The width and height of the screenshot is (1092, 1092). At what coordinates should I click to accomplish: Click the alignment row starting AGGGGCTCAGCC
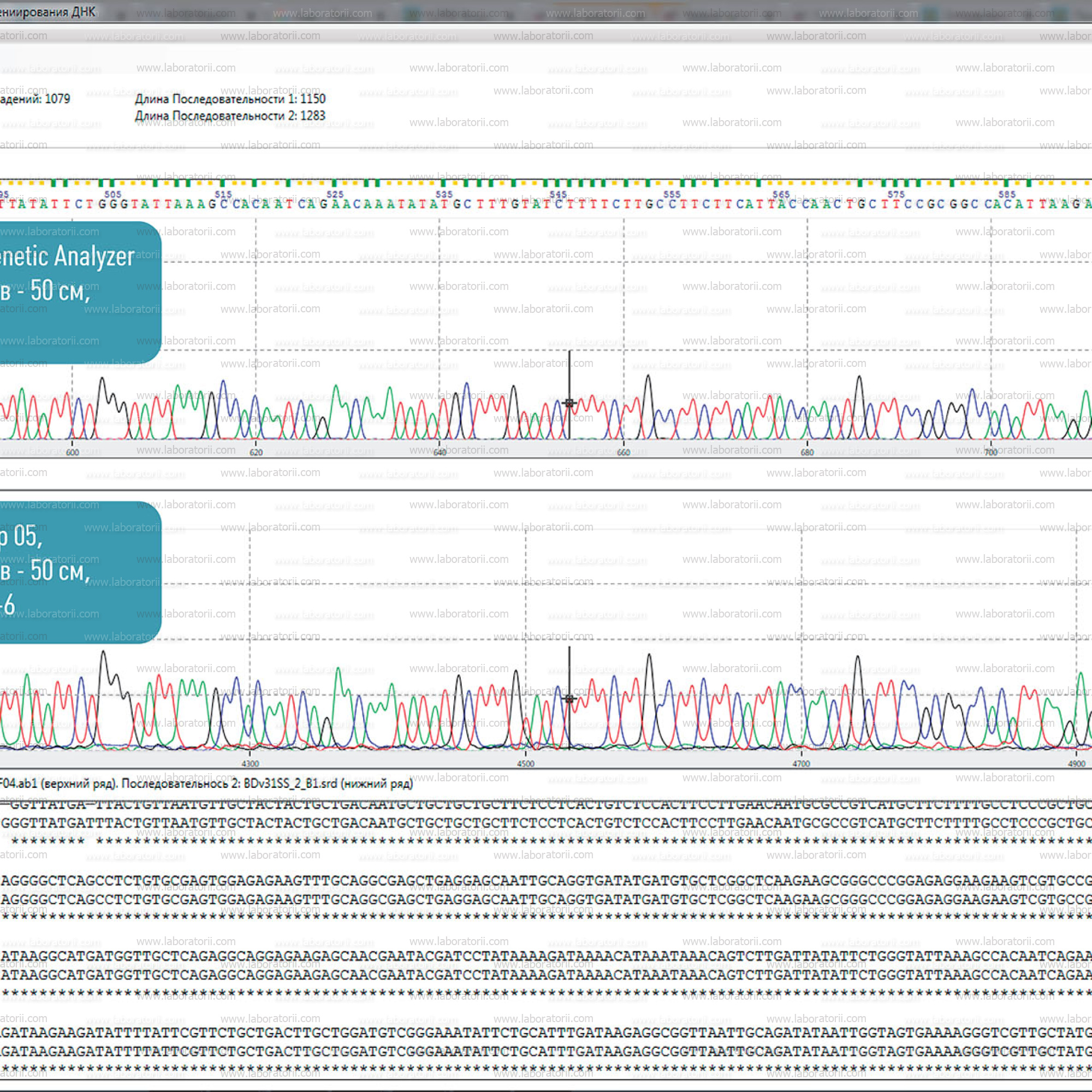[546, 881]
